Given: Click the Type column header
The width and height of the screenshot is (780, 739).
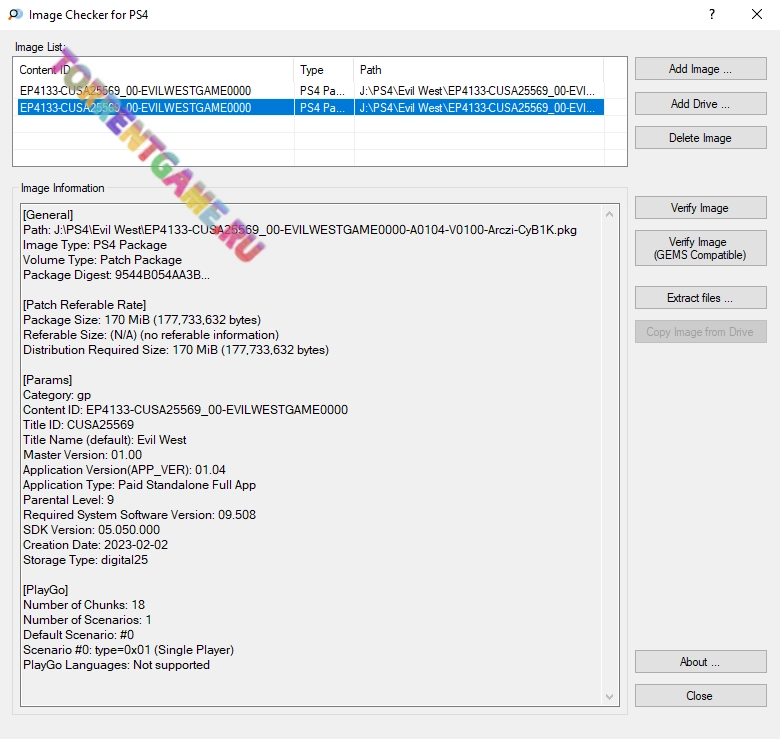Looking at the screenshot, I should (324, 70).
